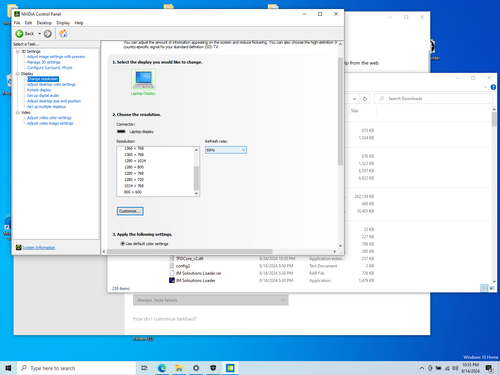Click Search Downloads field in Explorer
500x375 pixels.
[x=433, y=99]
